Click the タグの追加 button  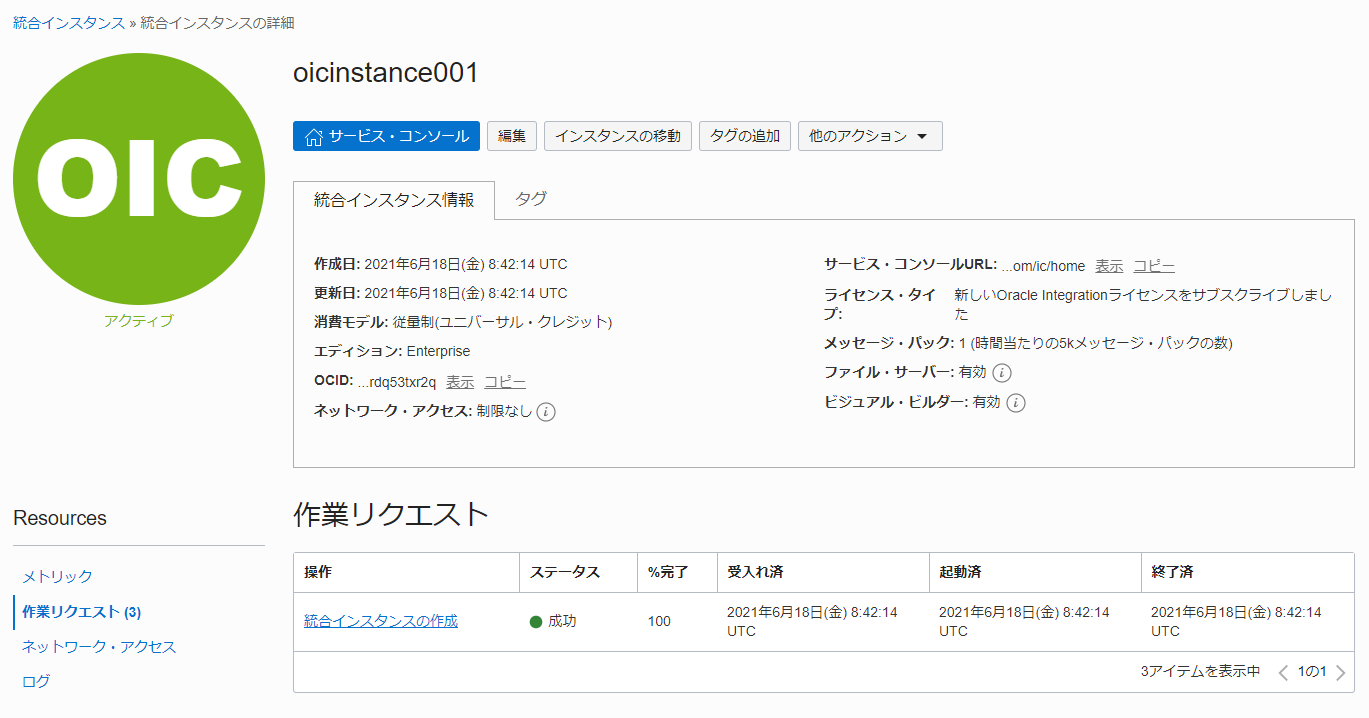[x=744, y=136]
